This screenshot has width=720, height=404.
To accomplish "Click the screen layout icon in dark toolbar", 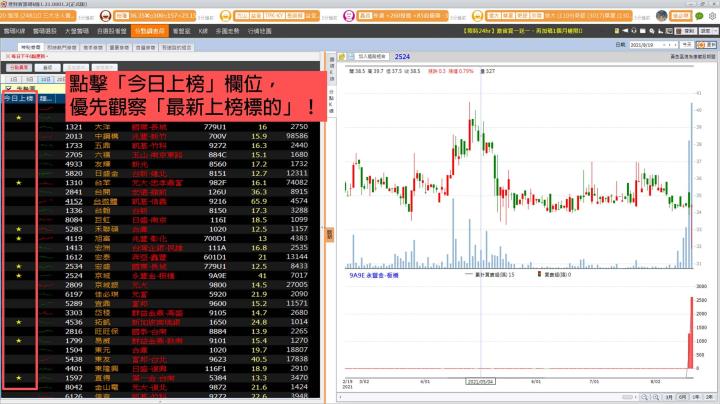I will click(x=669, y=31).
